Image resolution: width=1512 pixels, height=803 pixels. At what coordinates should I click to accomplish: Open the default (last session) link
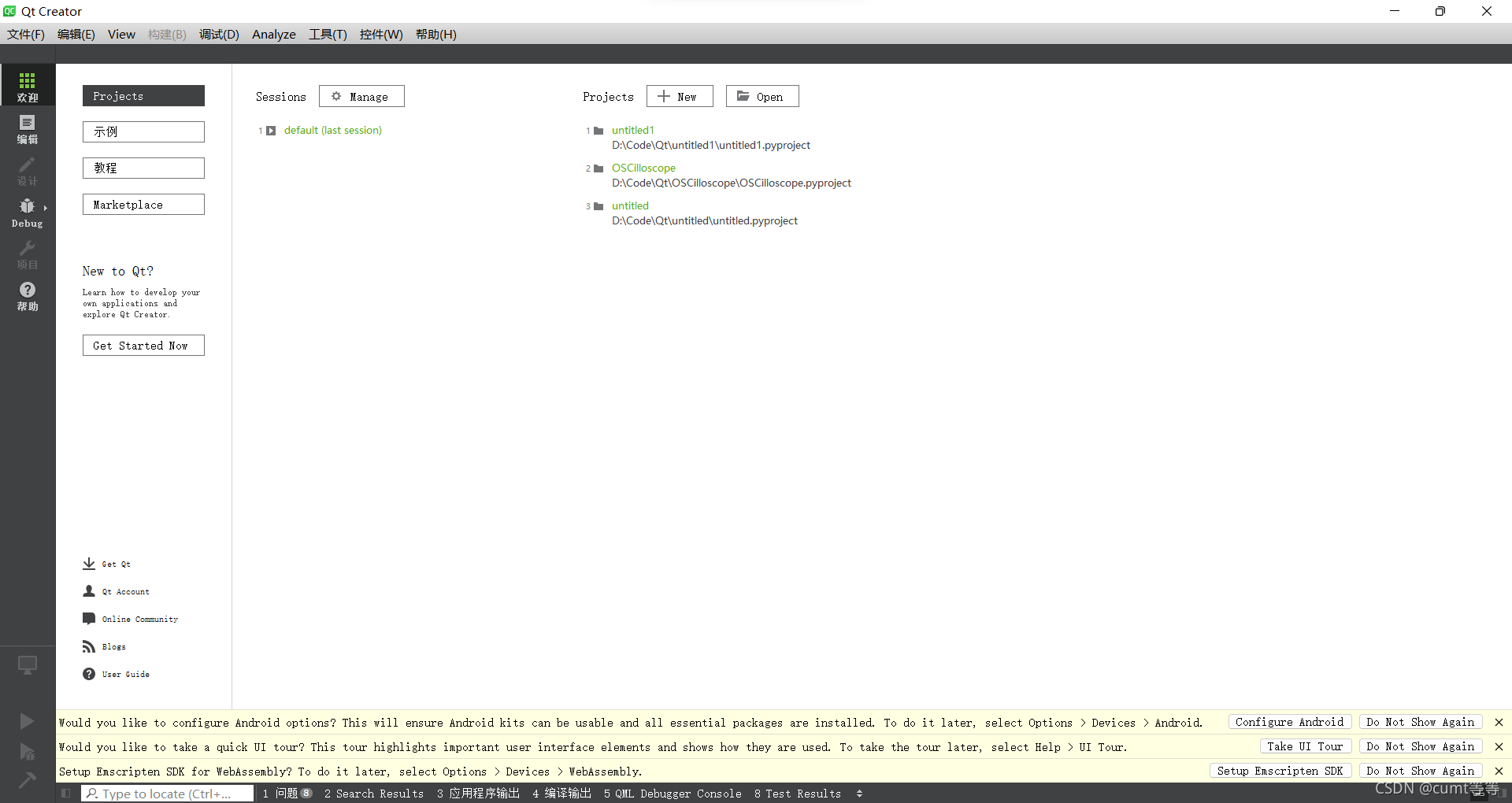333,131
